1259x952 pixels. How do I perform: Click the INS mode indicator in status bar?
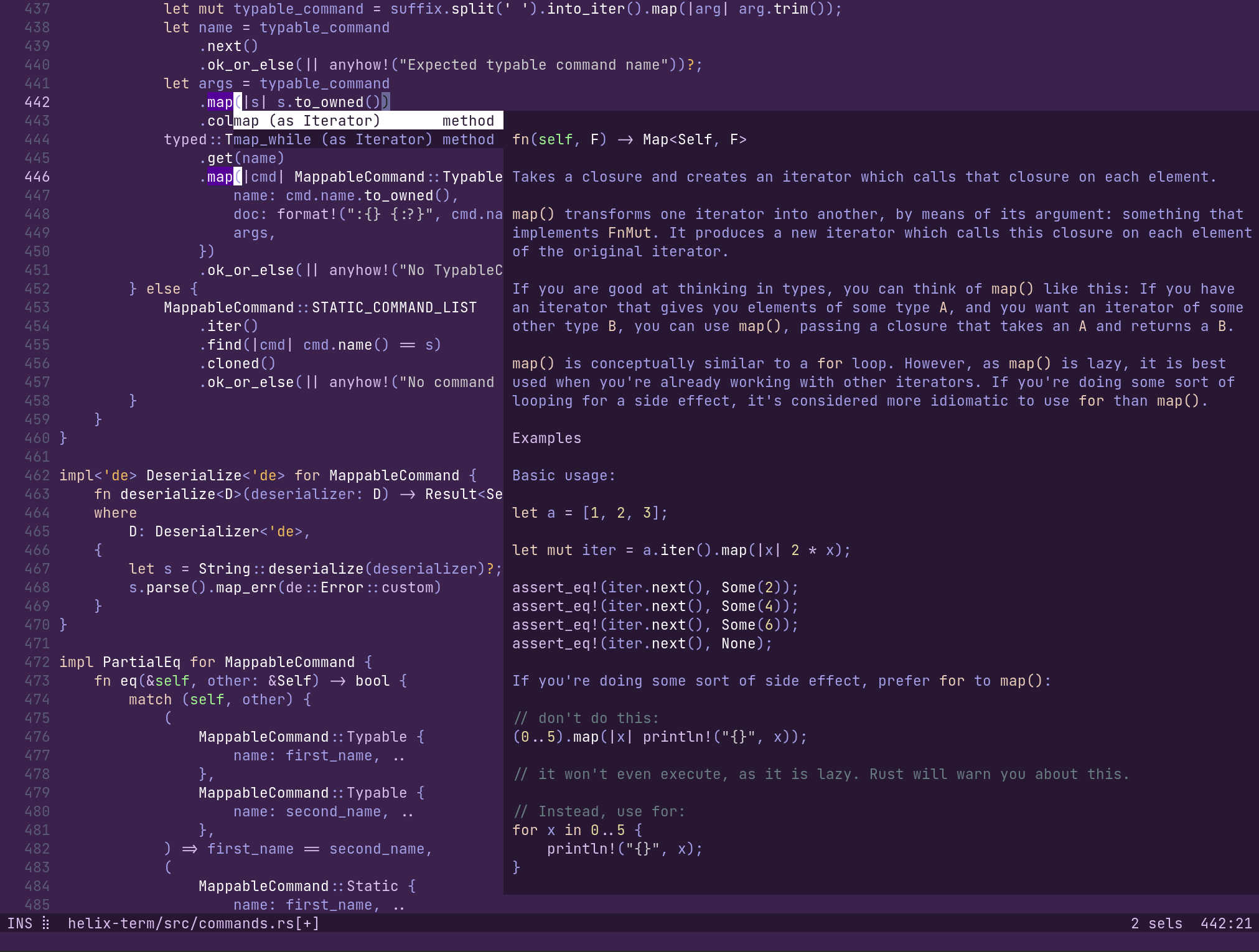[x=21, y=924]
